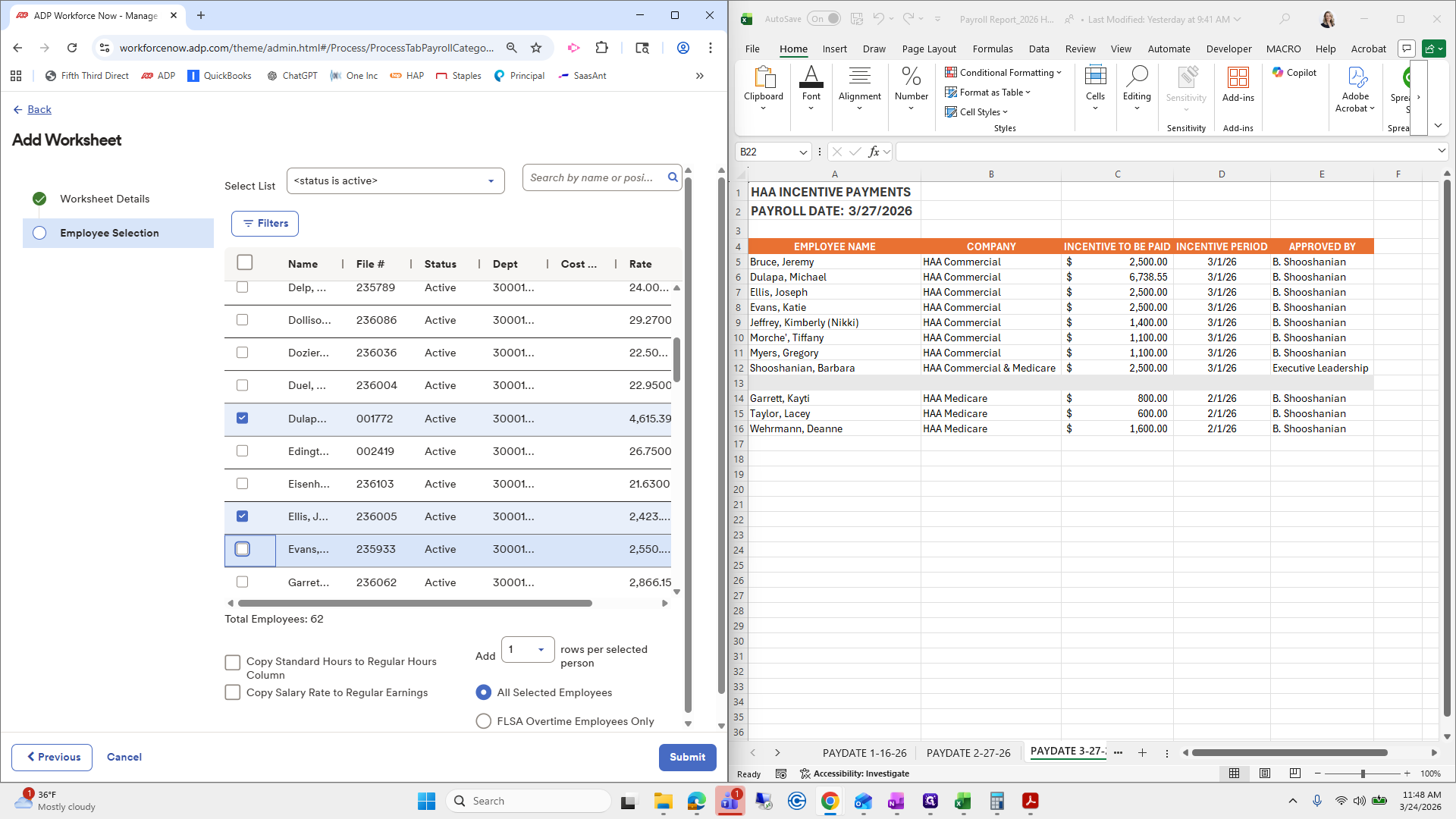Adjust the Excel zoom slider
The height and width of the screenshot is (819, 1456).
pyautogui.click(x=1363, y=773)
